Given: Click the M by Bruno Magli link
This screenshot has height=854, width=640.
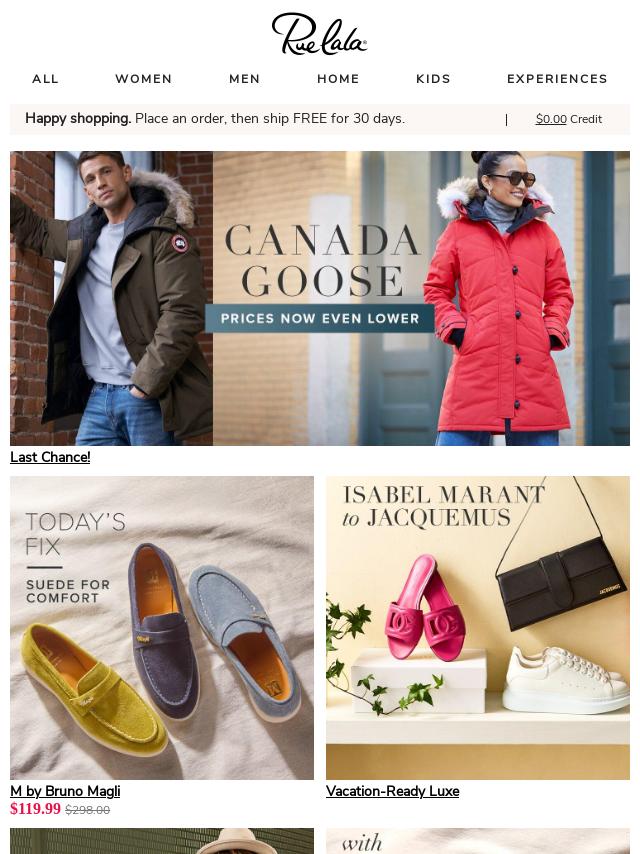Looking at the screenshot, I should (65, 791).
